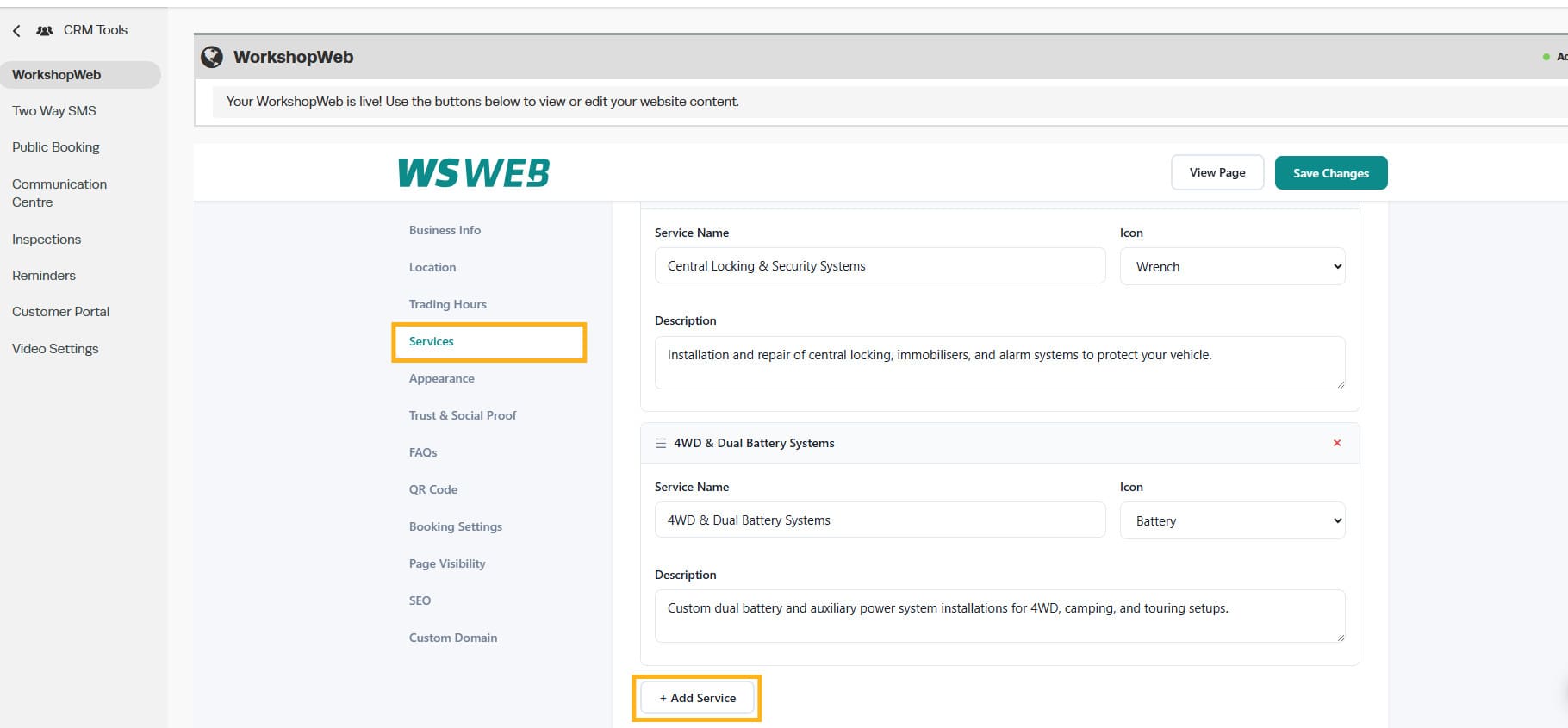Viewport: 1568px width, 728px height.
Task: Remove the 4WD & Dual Battery Systems service
Action: tap(1337, 443)
